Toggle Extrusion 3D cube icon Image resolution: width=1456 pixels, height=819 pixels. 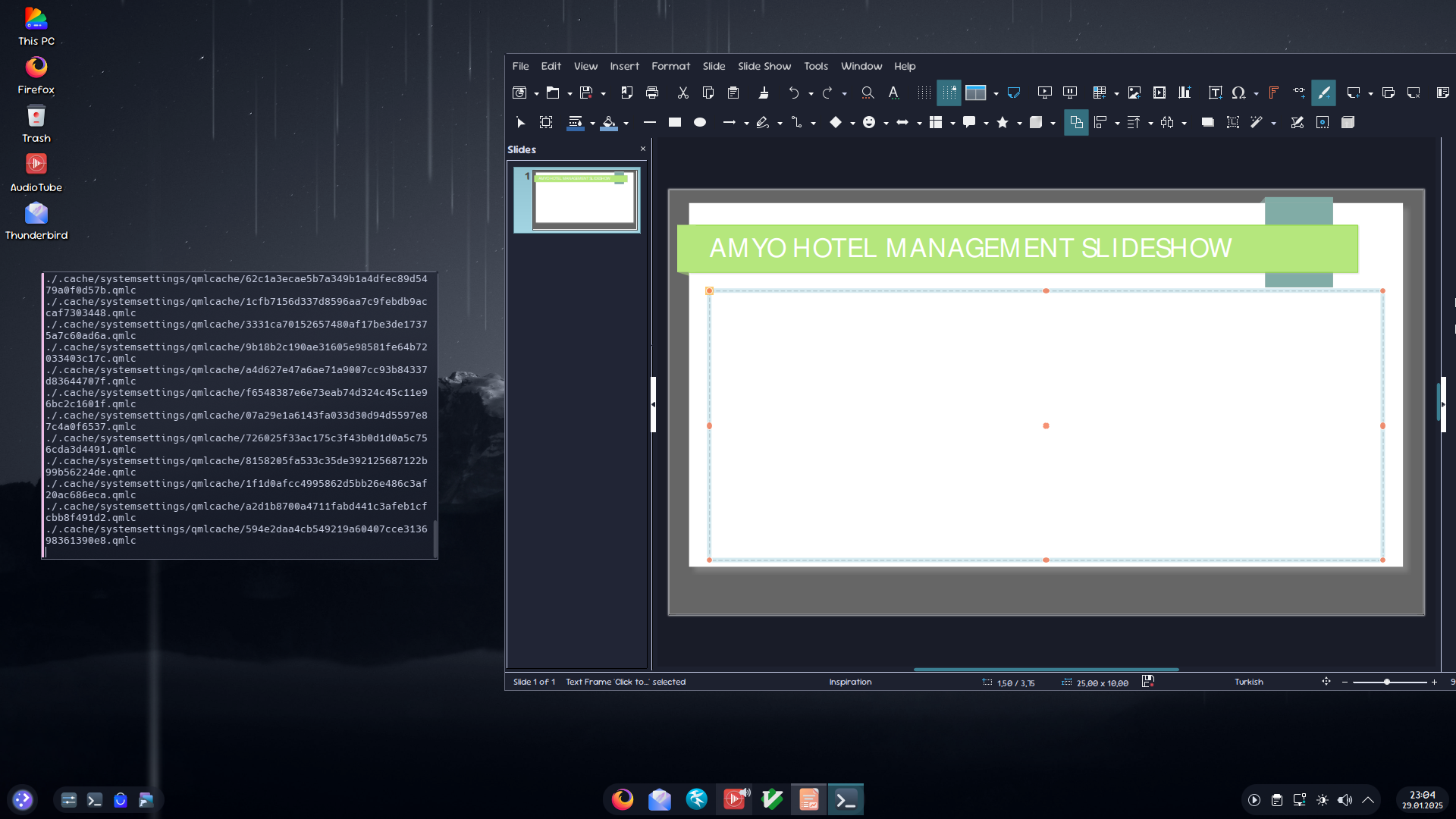pyautogui.click(x=1348, y=122)
